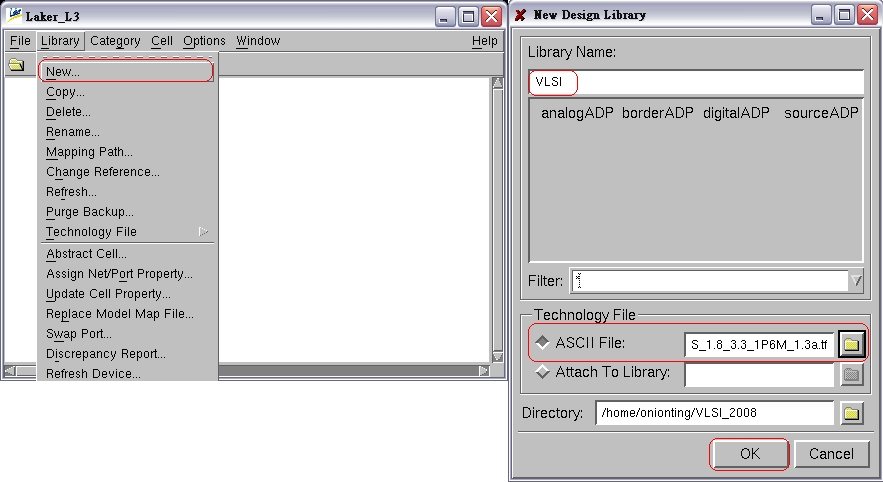The width and height of the screenshot is (883, 482).
Task: Click the Attach To Library text field
Action: click(x=759, y=374)
